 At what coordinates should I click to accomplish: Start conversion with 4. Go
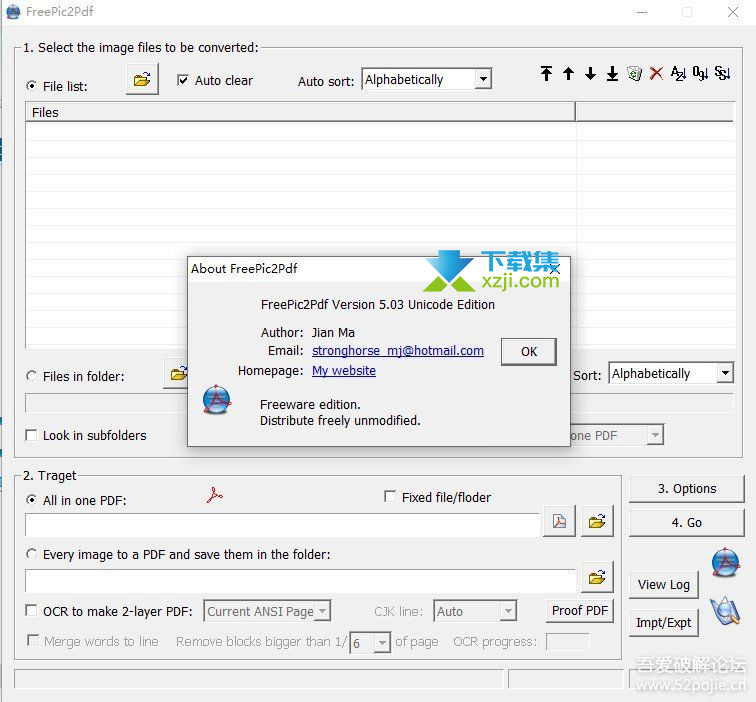pos(687,523)
